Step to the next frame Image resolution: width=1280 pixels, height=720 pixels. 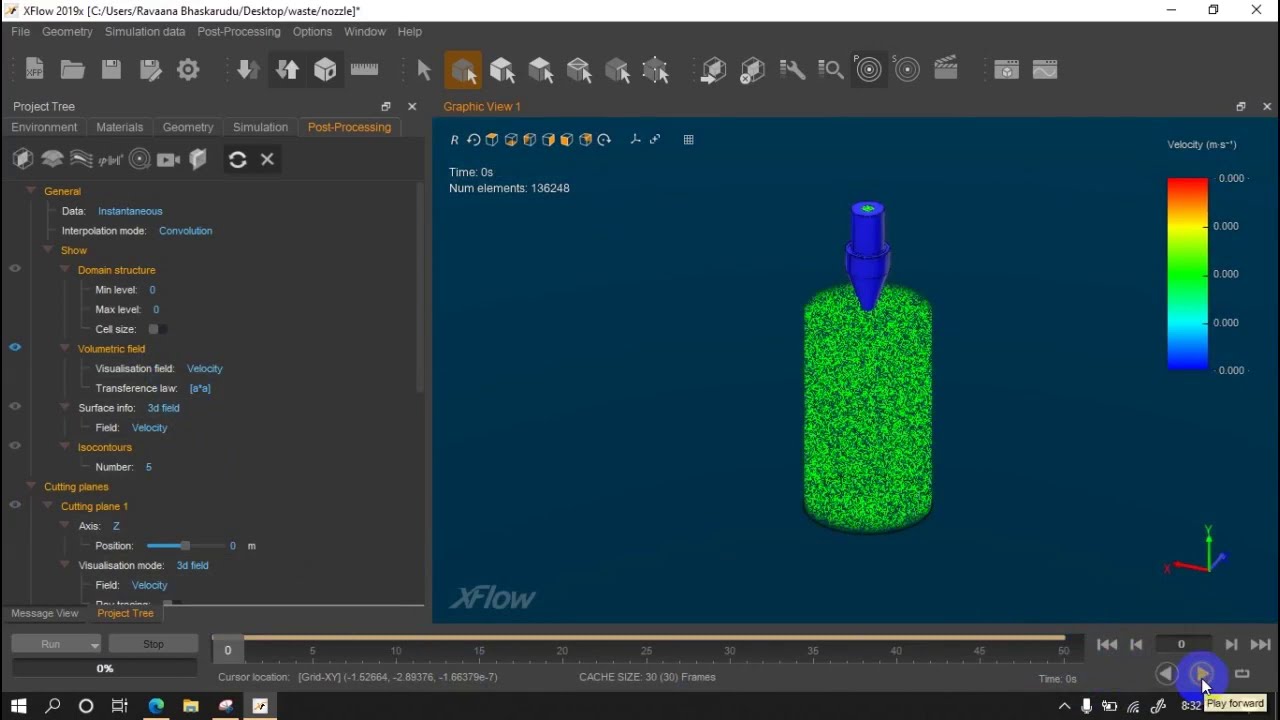click(1232, 645)
